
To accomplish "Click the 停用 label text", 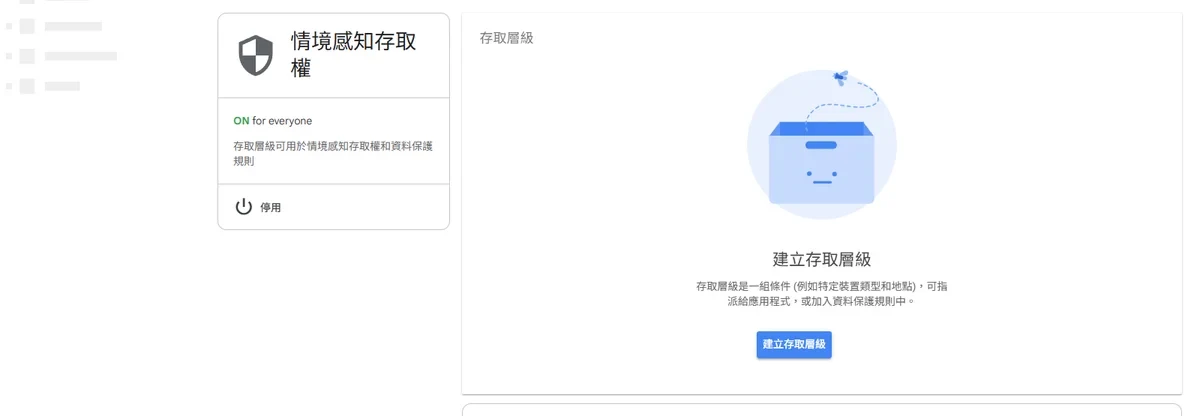I will click(271, 208).
